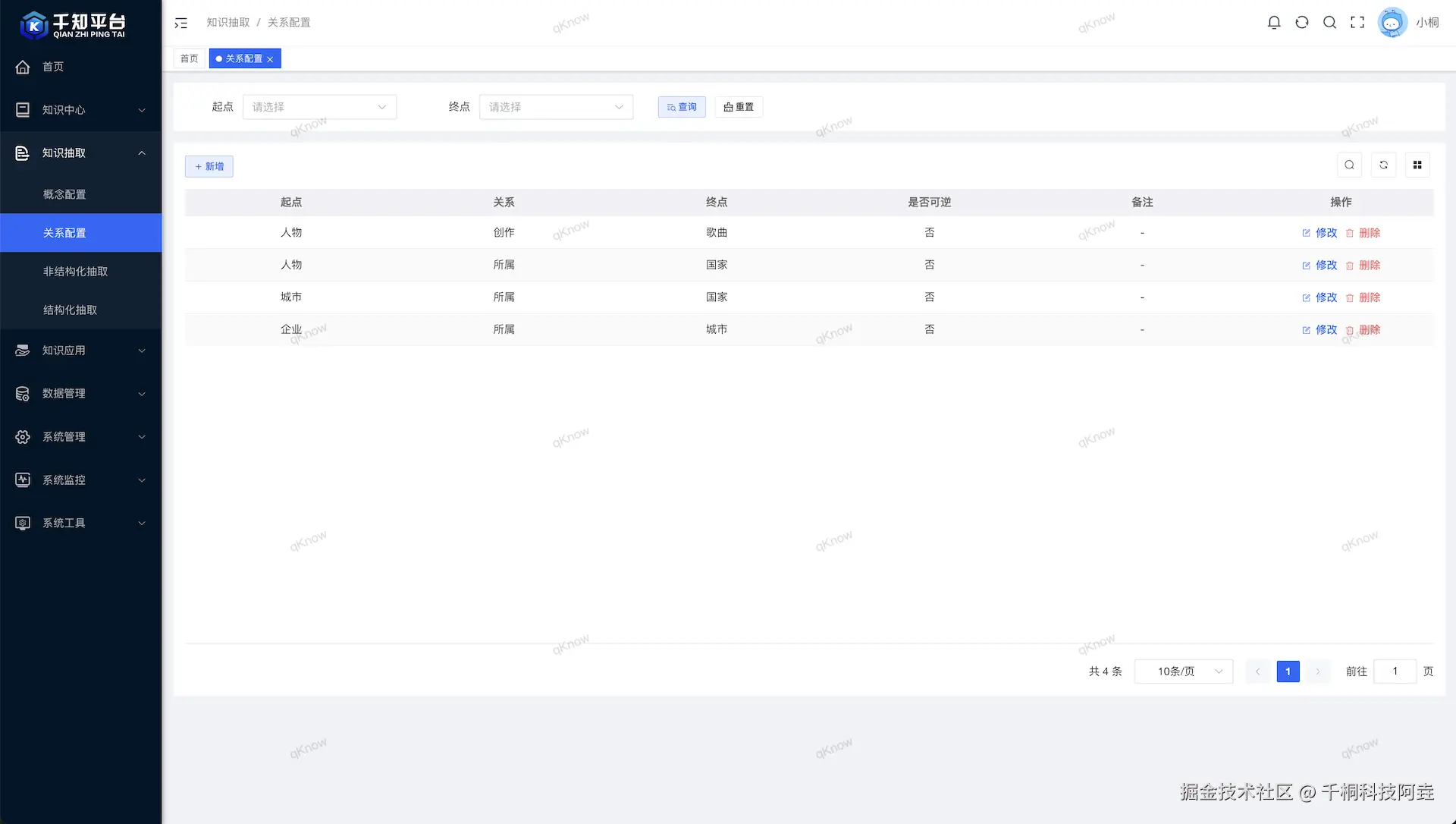
Task: Open the header search magnifier icon
Action: pyautogui.click(x=1329, y=23)
